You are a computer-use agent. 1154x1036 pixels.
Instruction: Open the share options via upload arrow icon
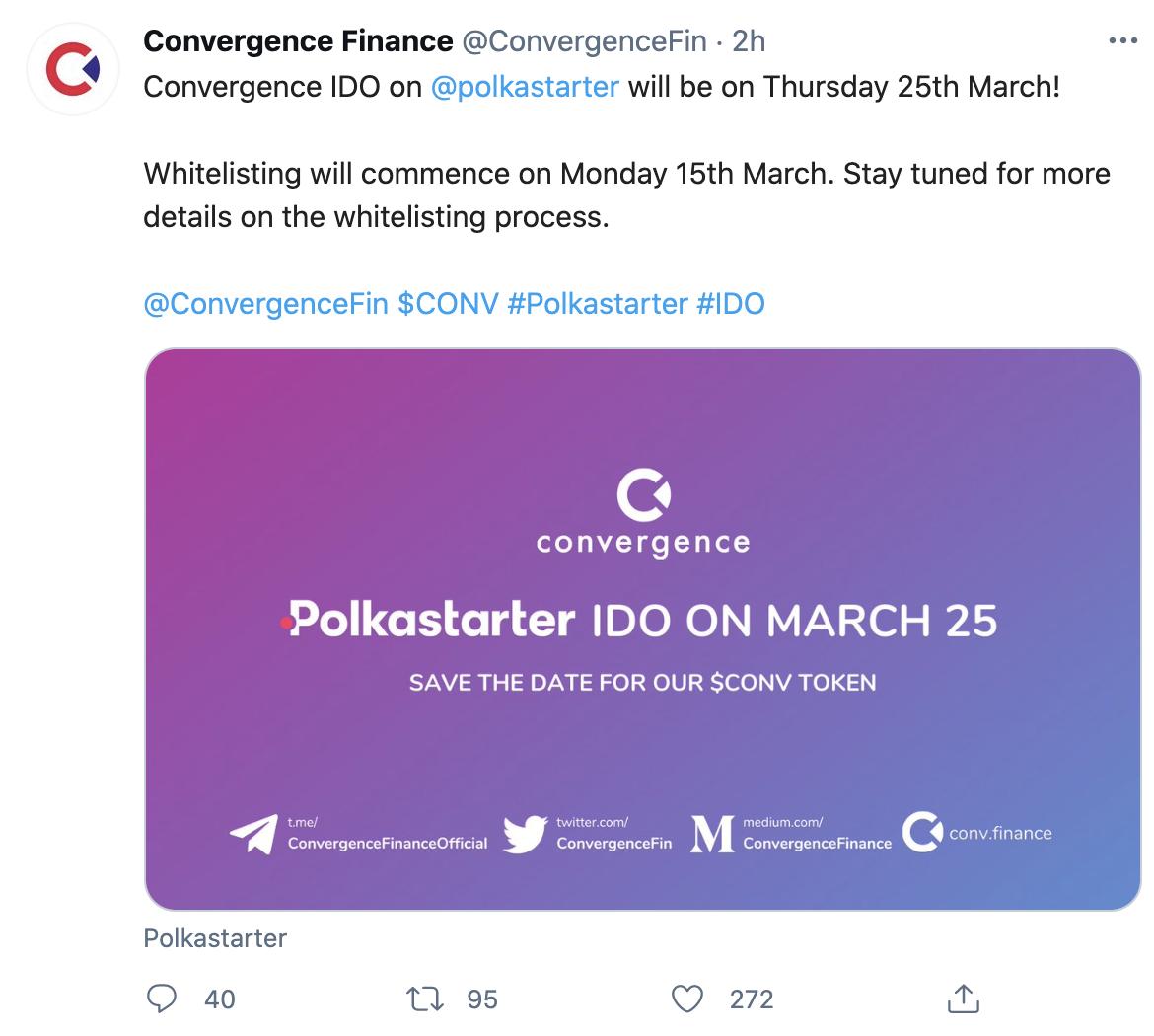(x=963, y=999)
